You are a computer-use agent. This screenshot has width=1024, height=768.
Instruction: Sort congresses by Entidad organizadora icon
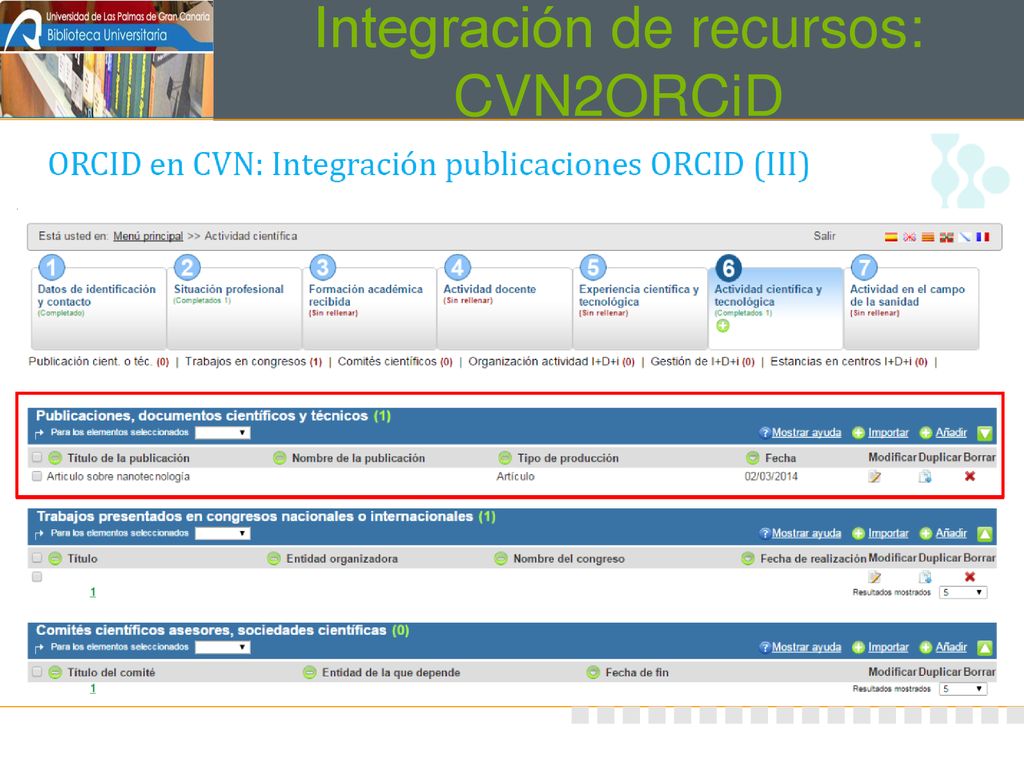tap(274, 558)
